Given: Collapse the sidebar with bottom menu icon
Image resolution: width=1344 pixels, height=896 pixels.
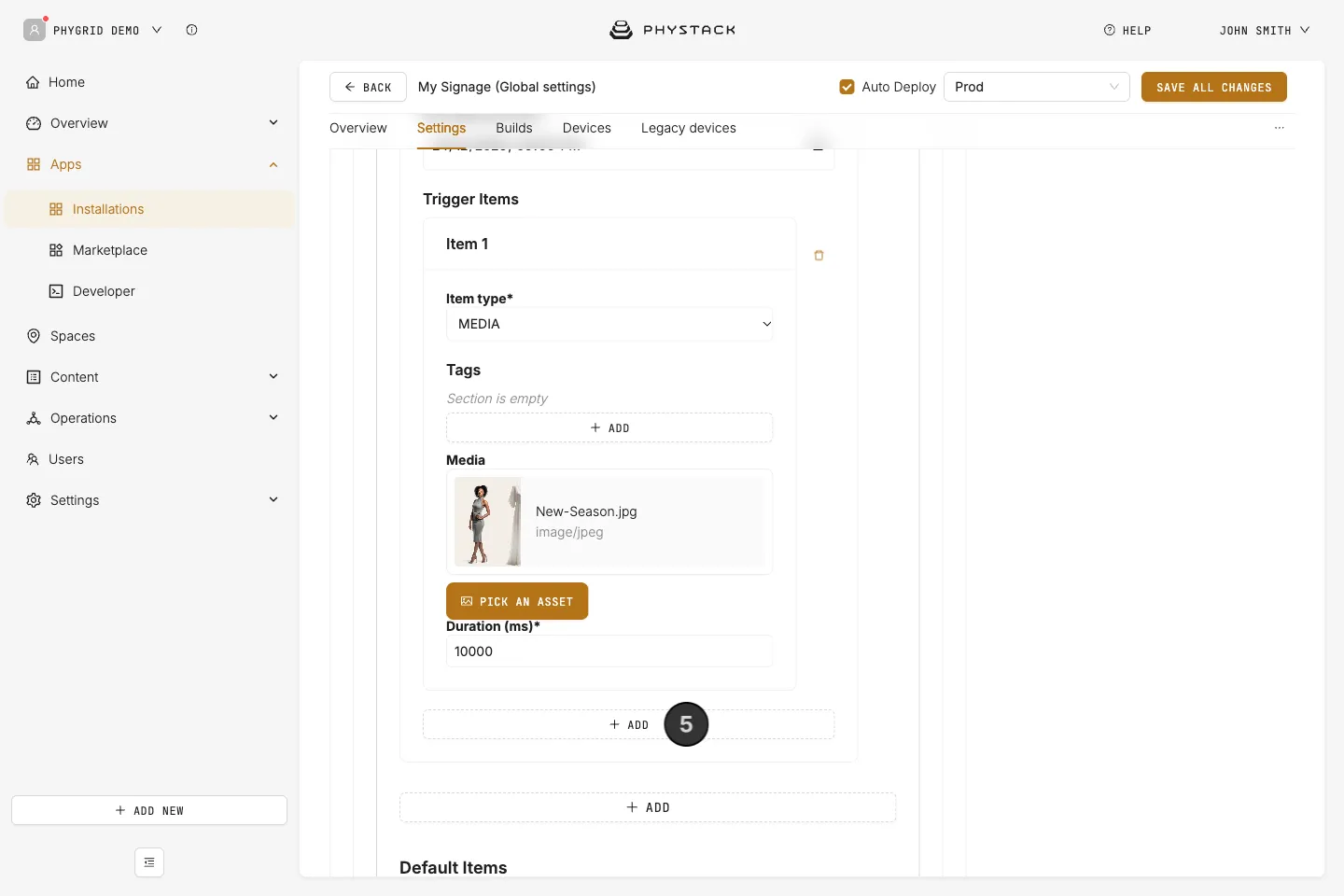Looking at the screenshot, I should pos(149,862).
